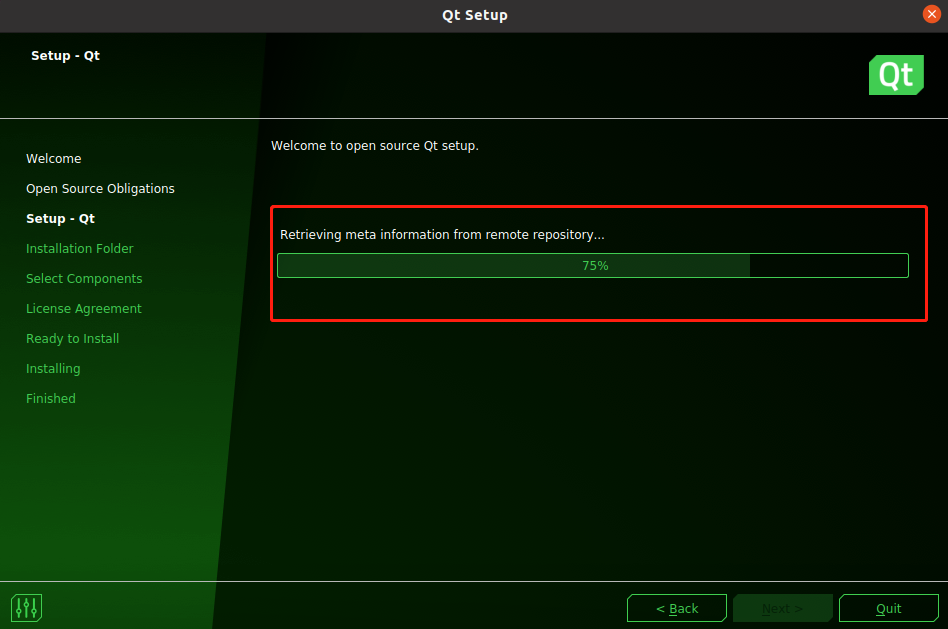Image resolution: width=948 pixels, height=629 pixels.
Task: Quit the Qt installer
Action: (889, 608)
